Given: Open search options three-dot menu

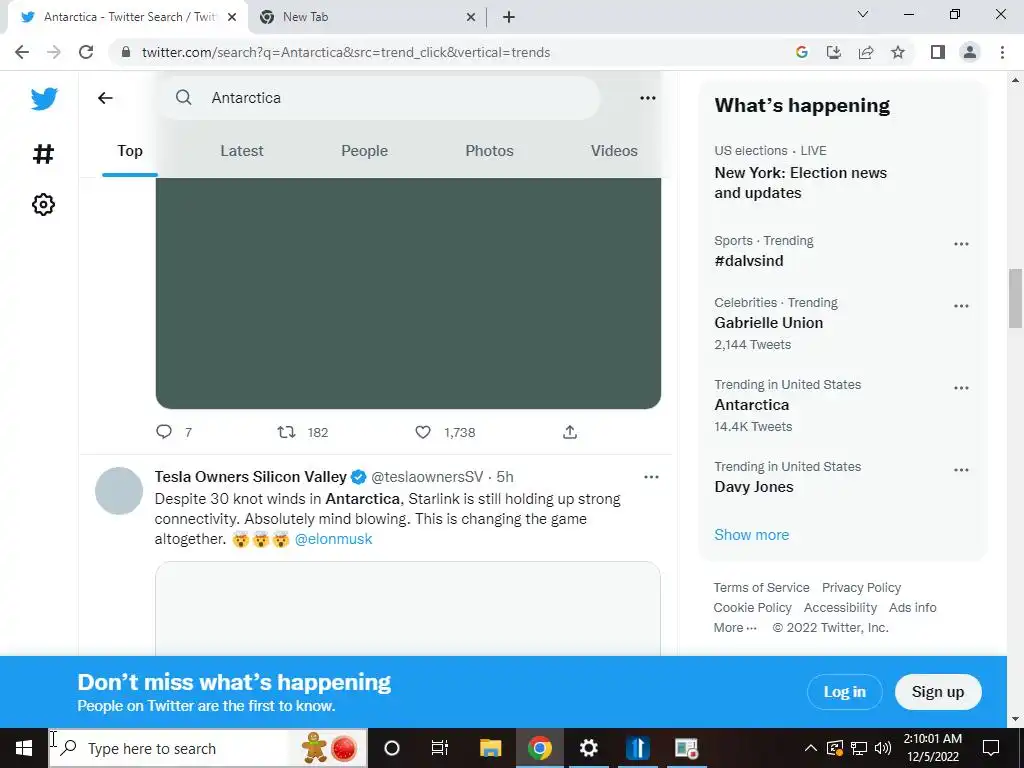Looking at the screenshot, I should 648,98.
